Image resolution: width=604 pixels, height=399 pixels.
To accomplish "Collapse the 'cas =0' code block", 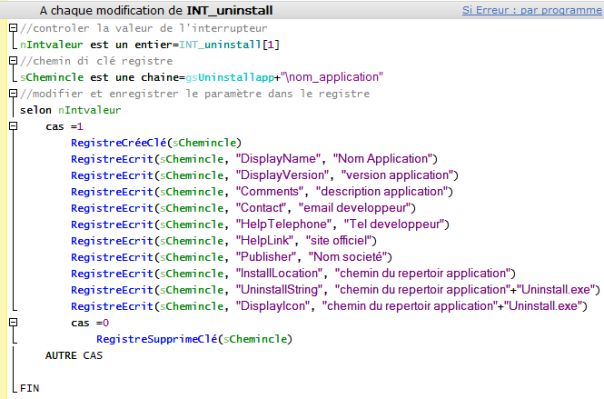I will coord(13,322).
